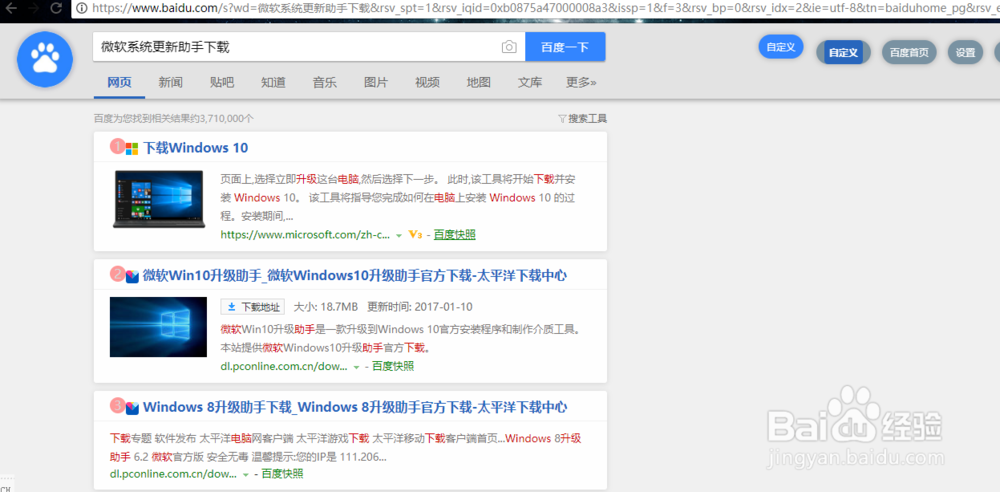This screenshot has width=1000, height=492.
Task: Click the text 大小: 18.7MB
Action: [325, 307]
